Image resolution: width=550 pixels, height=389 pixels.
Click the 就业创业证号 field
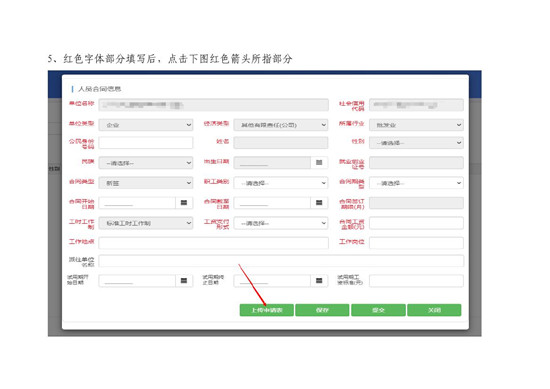(x=416, y=162)
